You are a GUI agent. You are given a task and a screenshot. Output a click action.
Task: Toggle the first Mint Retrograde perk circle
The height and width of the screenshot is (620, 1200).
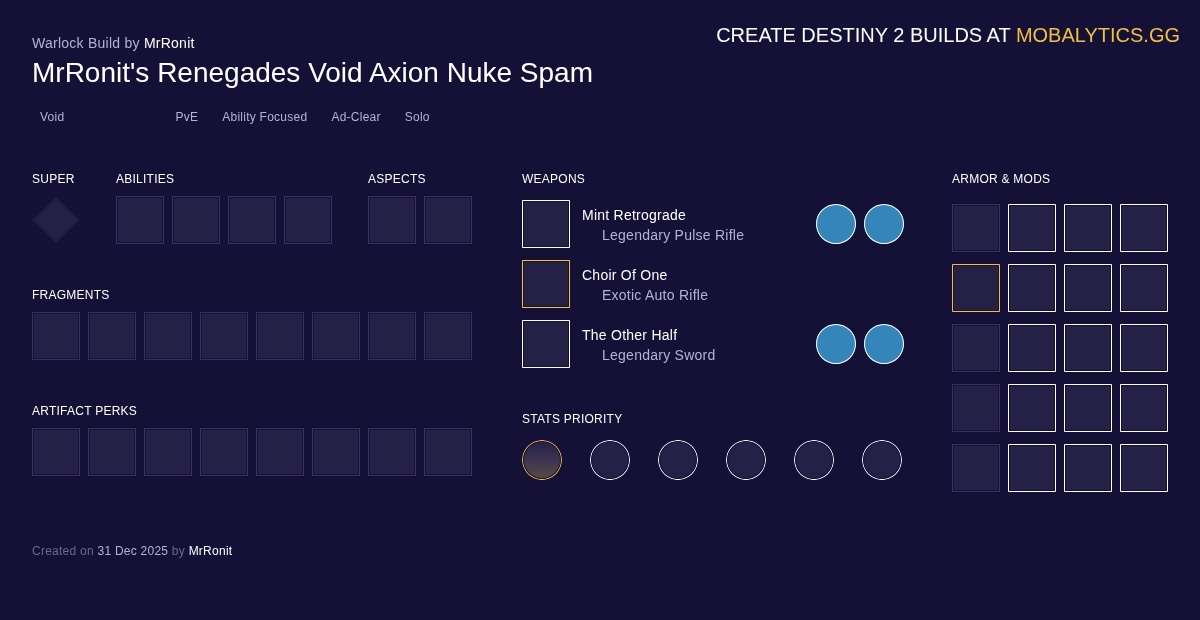click(836, 224)
